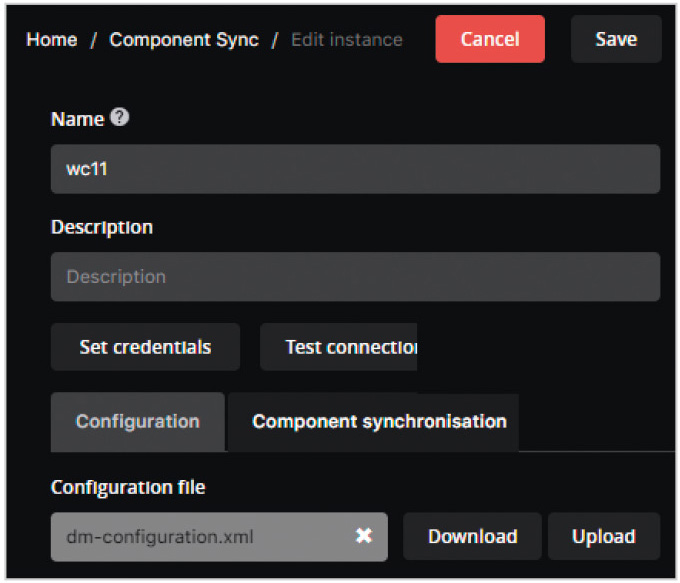Screen dimensions: 680x583
Task: Click the slash separator after Home
Action: coord(93,40)
